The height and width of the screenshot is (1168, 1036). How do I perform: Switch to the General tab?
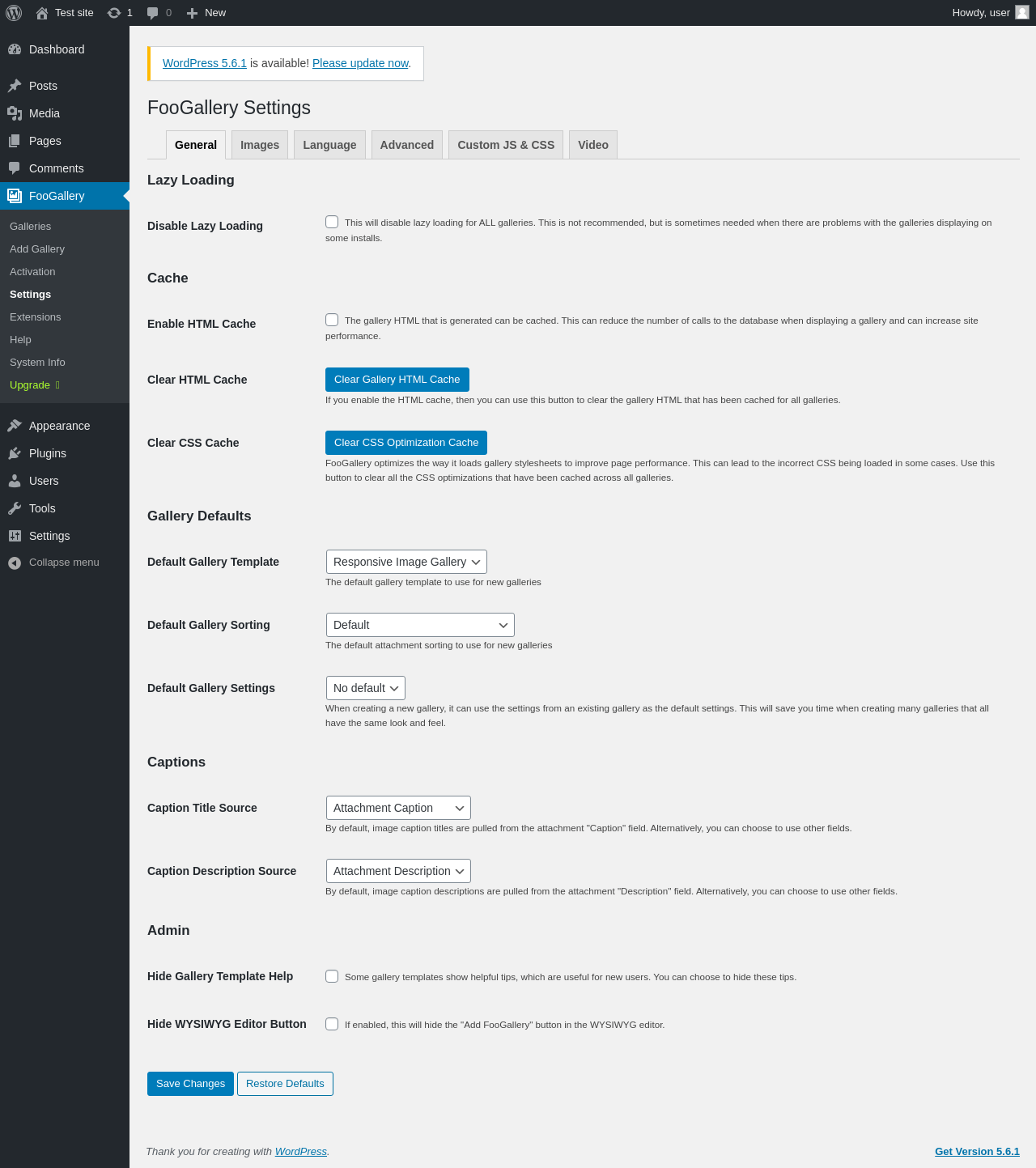(x=196, y=145)
